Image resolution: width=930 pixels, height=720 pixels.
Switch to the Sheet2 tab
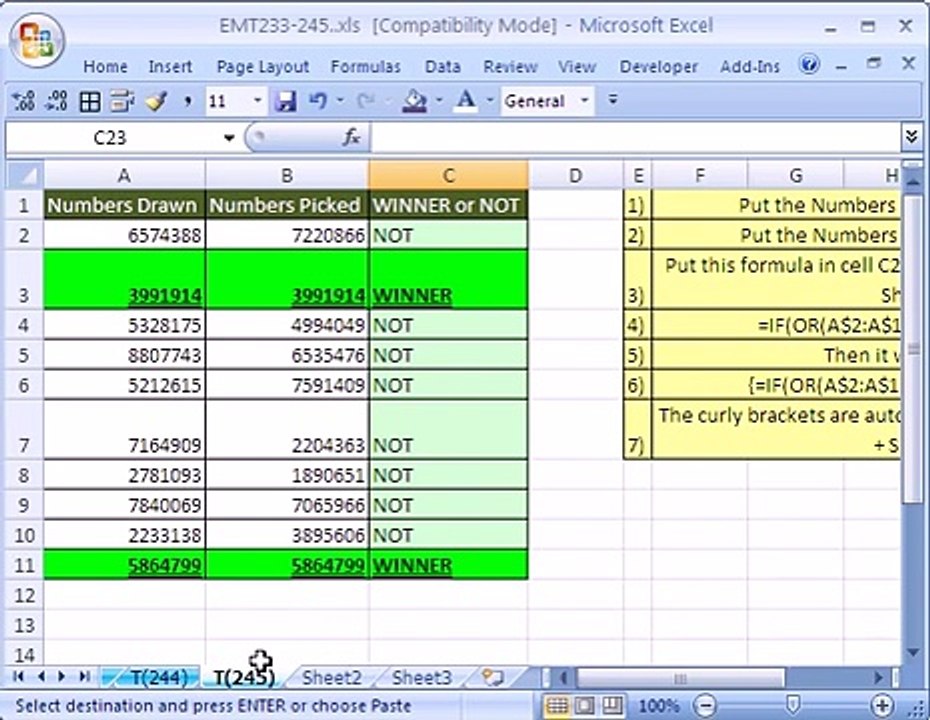tap(332, 677)
